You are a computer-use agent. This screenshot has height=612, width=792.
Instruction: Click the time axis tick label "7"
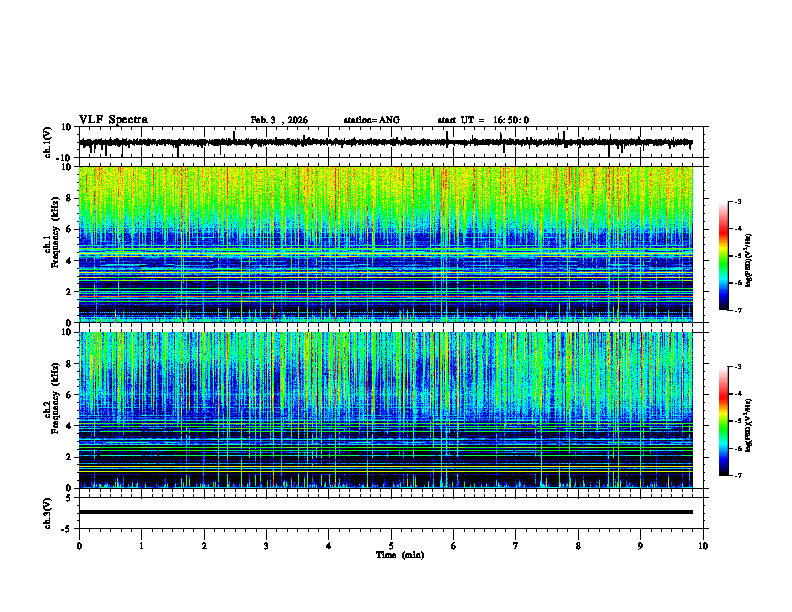click(516, 546)
